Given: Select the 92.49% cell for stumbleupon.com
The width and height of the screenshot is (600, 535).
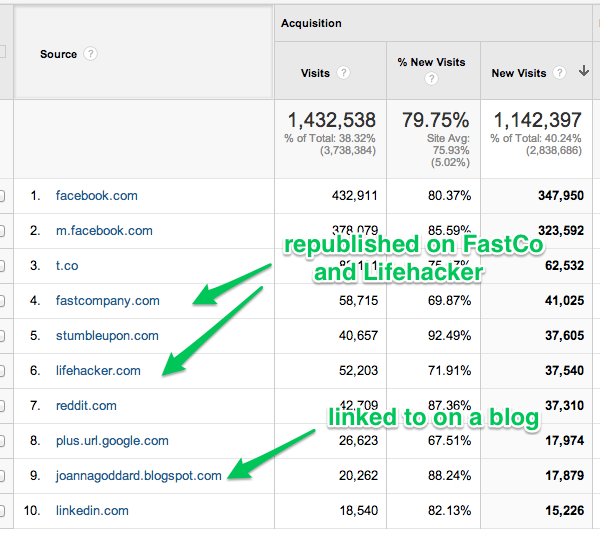Looking at the screenshot, I should (x=449, y=336).
